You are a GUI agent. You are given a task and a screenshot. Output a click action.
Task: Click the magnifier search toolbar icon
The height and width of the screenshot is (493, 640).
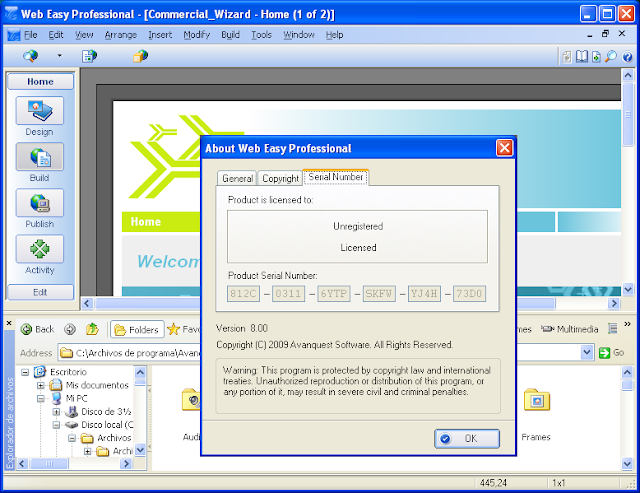pos(611,56)
